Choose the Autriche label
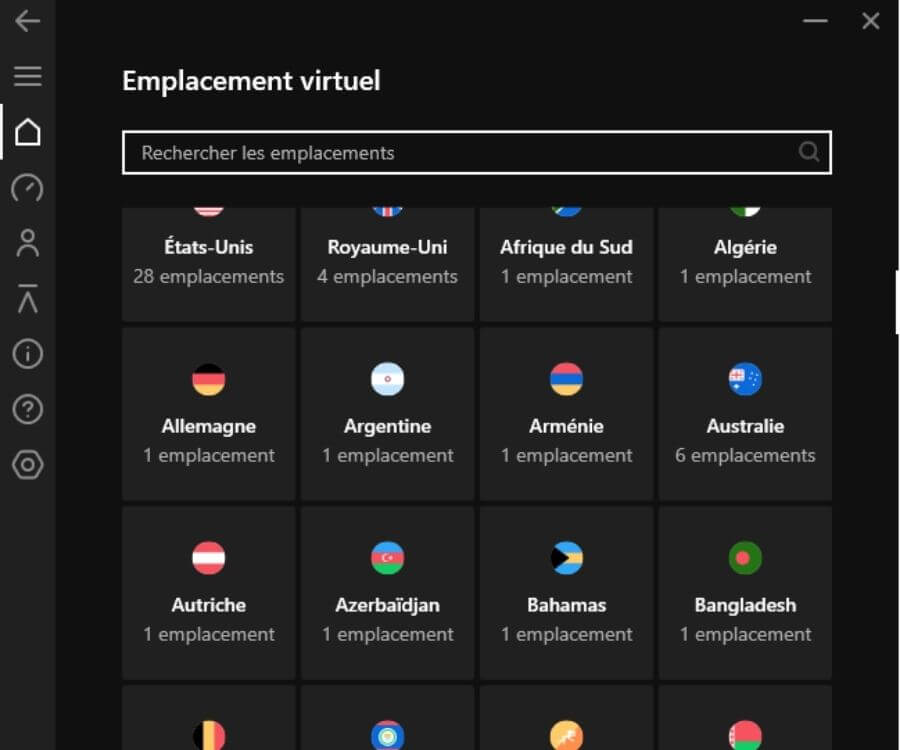 tap(208, 605)
